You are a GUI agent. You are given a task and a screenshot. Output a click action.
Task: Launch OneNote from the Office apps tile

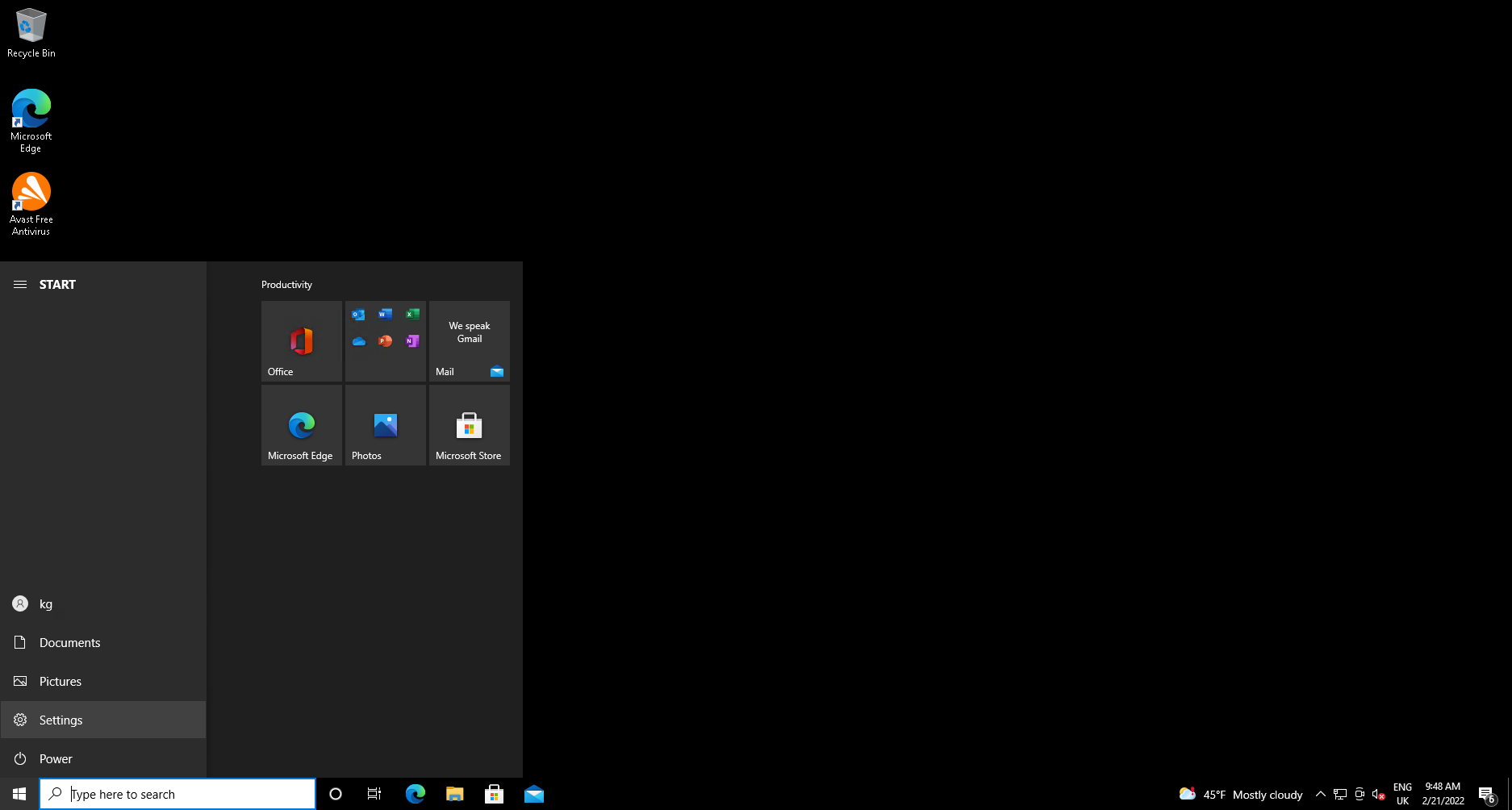(412, 341)
